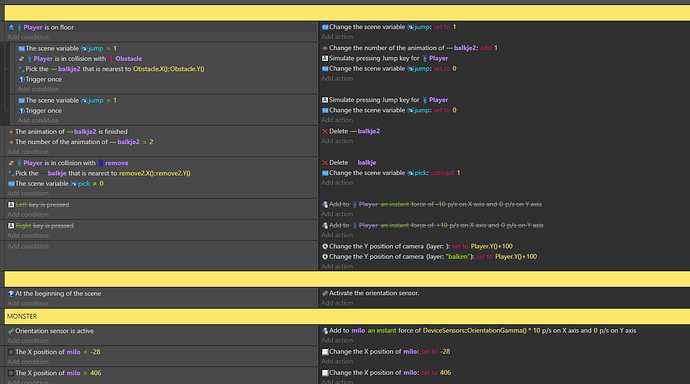The height and width of the screenshot is (384, 690).
Task: Click "Add action" under "Activate the orientation sensor."
Action: pyautogui.click(x=337, y=303)
